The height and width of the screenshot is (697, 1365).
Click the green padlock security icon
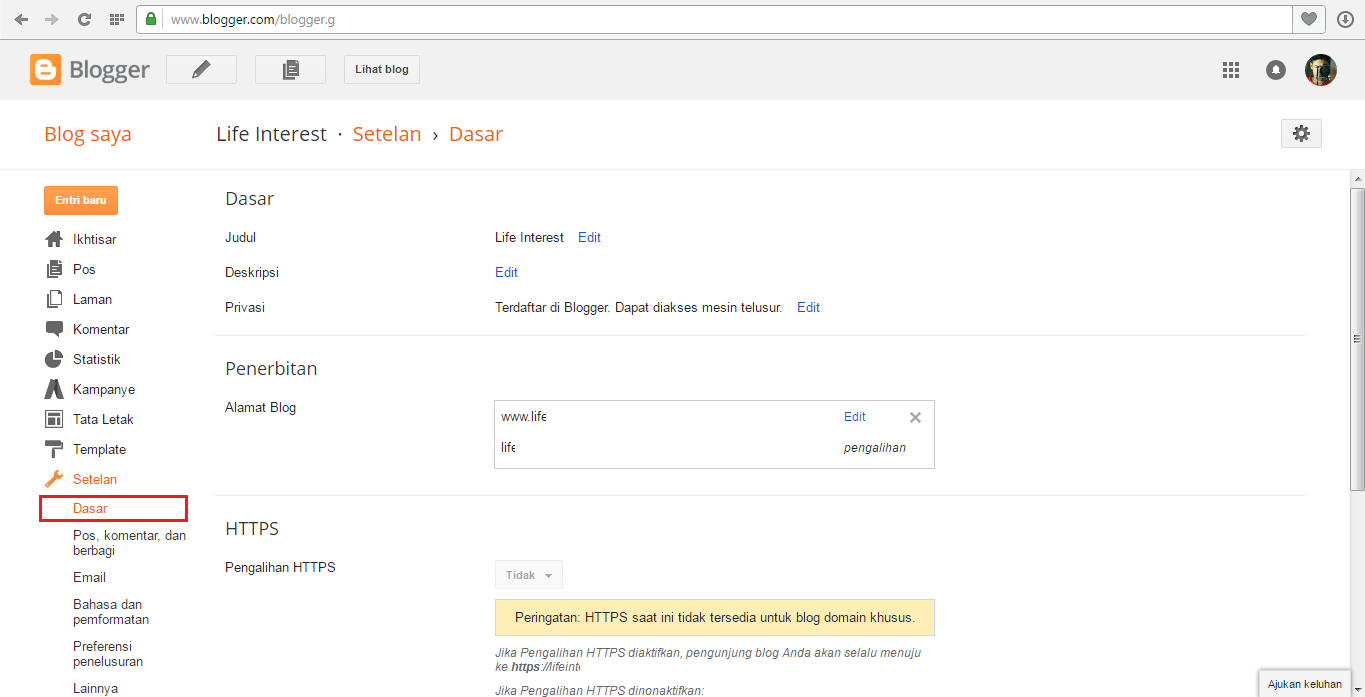click(151, 19)
